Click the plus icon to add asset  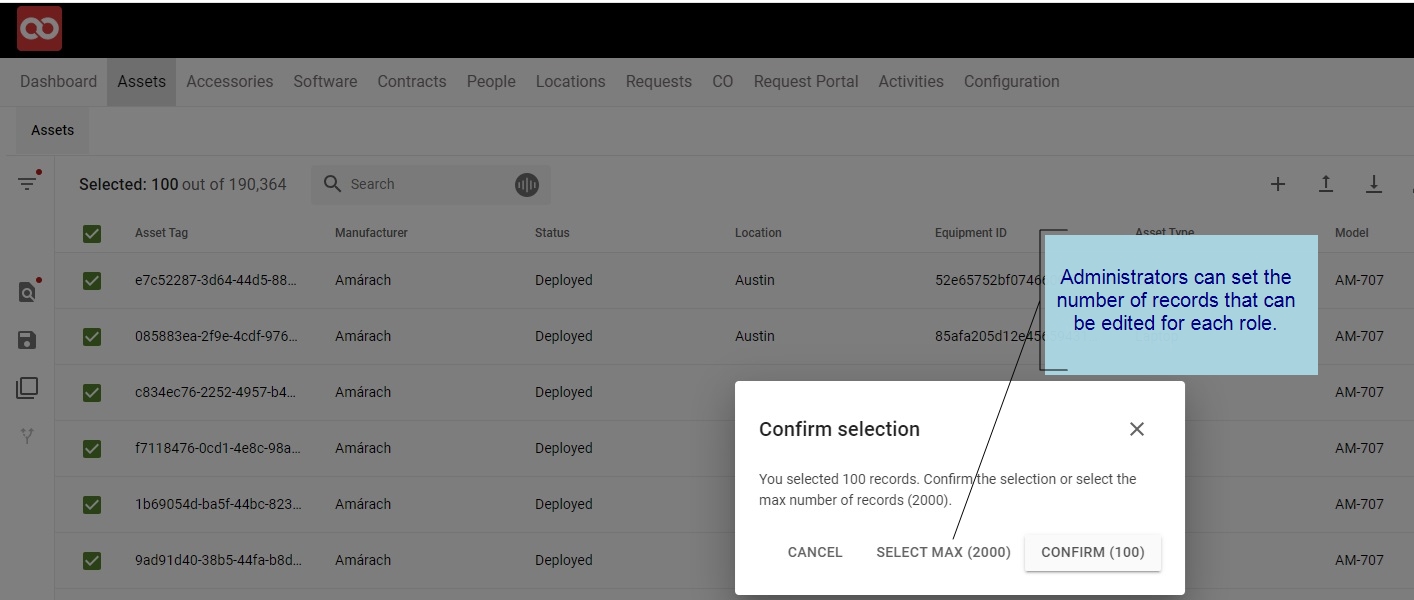pos(1278,184)
